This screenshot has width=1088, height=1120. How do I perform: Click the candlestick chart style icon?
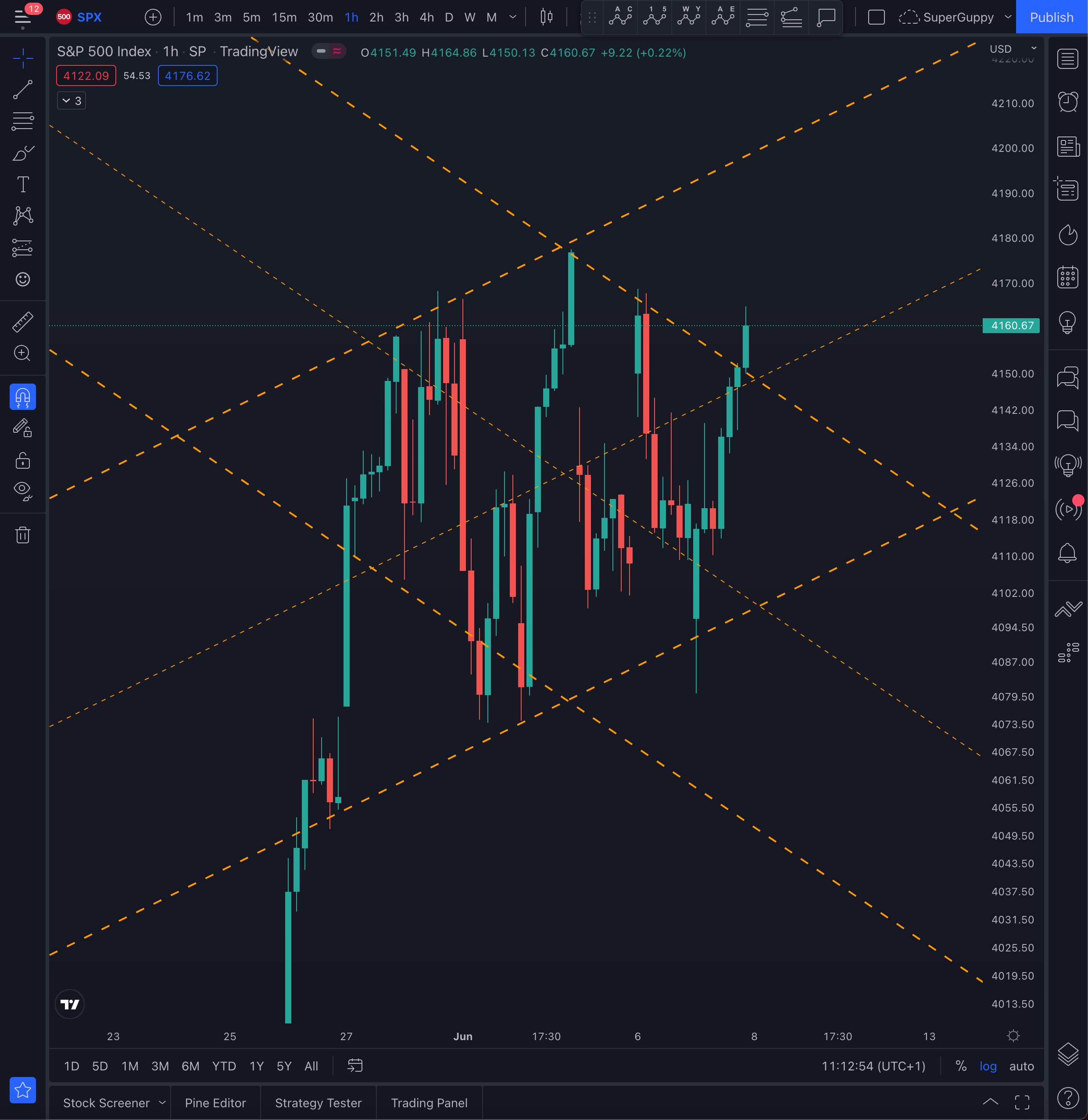tap(546, 17)
